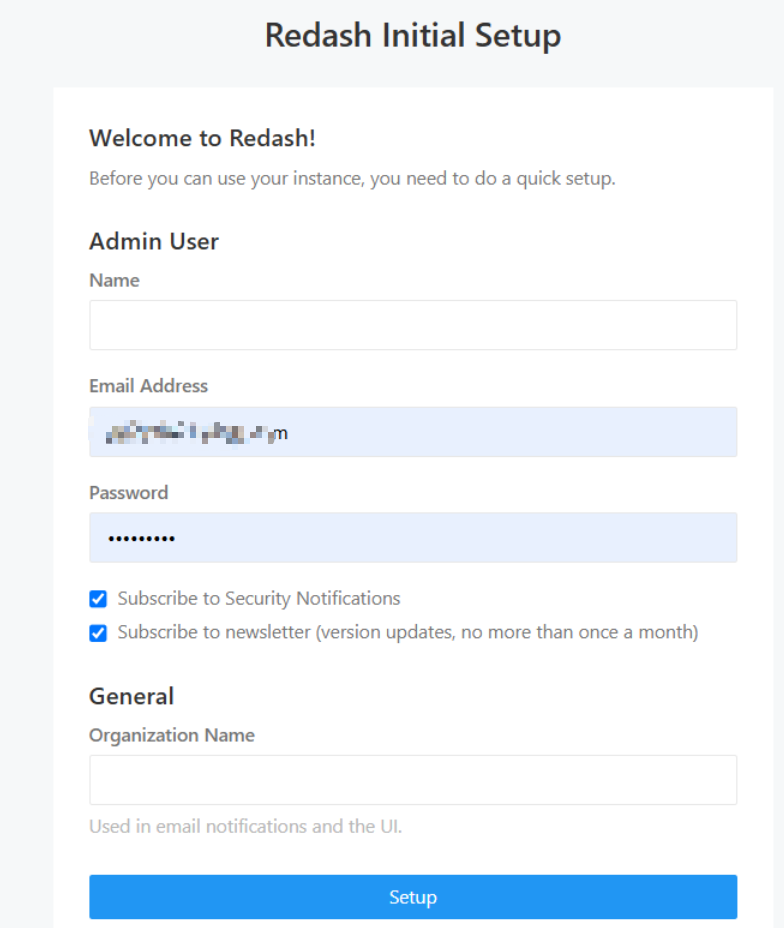Click the 'Redash Initial Setup' page title
Viewport: 784px width, 928px height.
point(413,35)
